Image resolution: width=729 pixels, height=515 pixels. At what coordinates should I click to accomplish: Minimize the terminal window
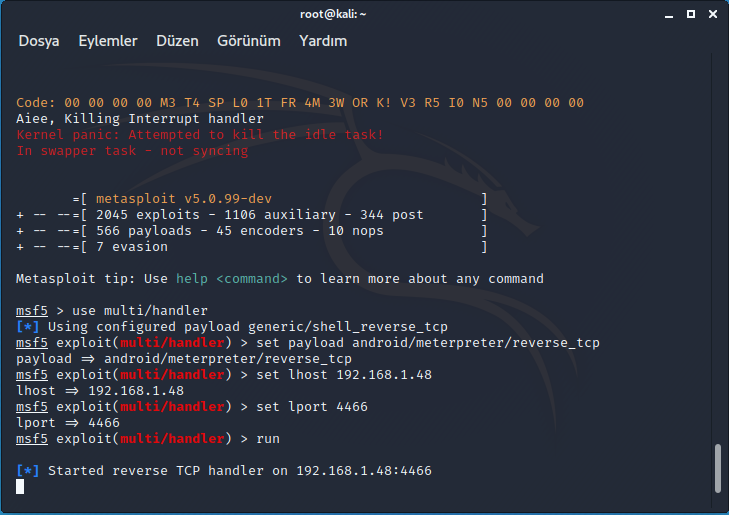(x=669, y=15)
